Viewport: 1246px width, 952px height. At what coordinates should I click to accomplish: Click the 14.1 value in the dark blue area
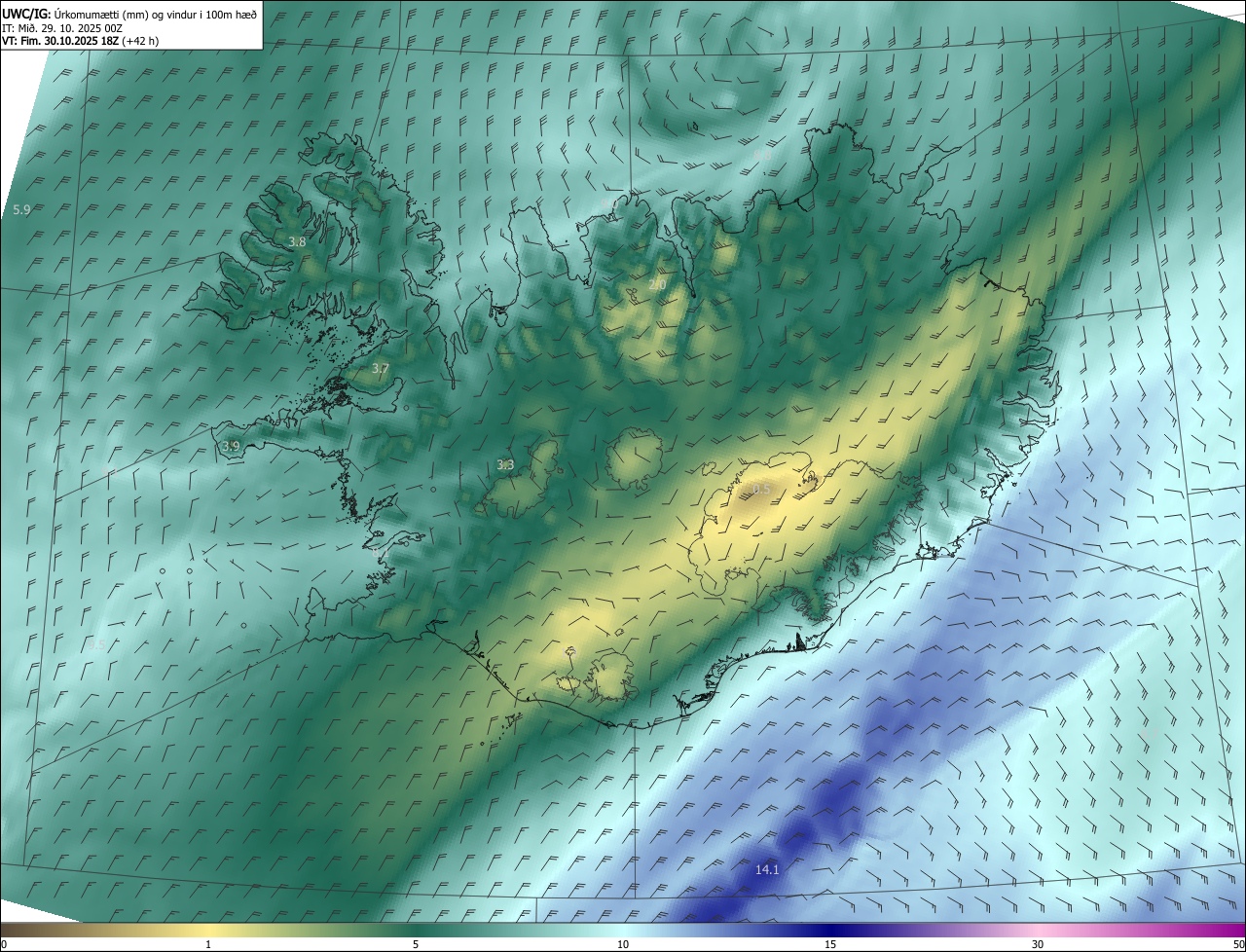tap(767, 869)
